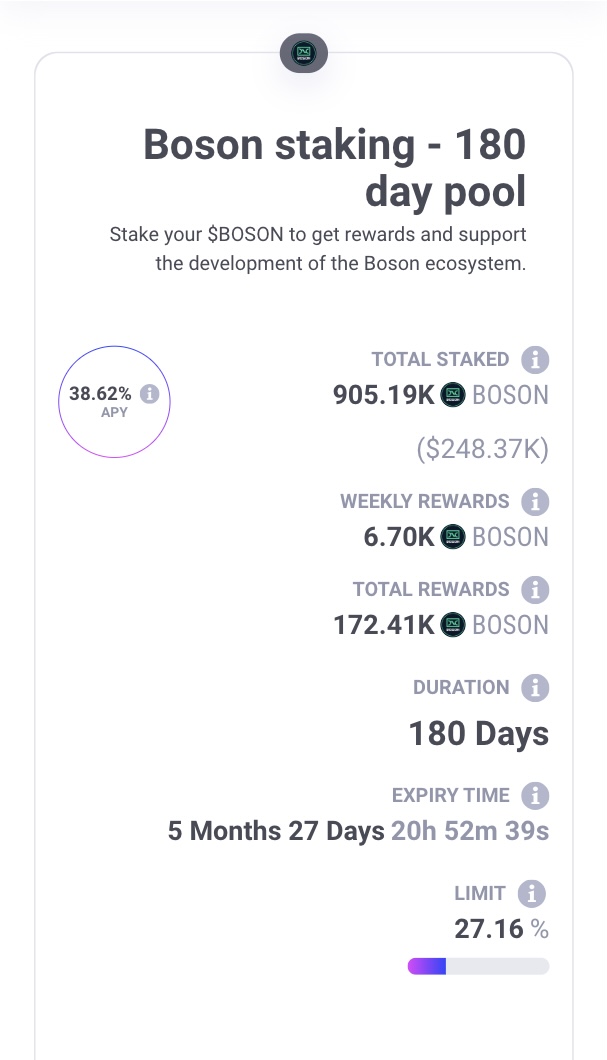Click the 180 Days duration value
Viewport: 607px width, 1060px height.
(478, 734)
